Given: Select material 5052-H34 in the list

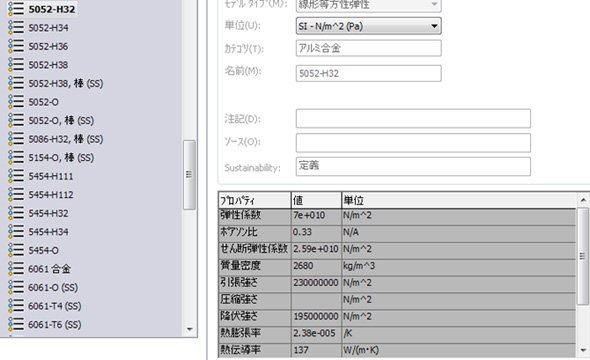Looking at the screenshot, I should 49,27.
